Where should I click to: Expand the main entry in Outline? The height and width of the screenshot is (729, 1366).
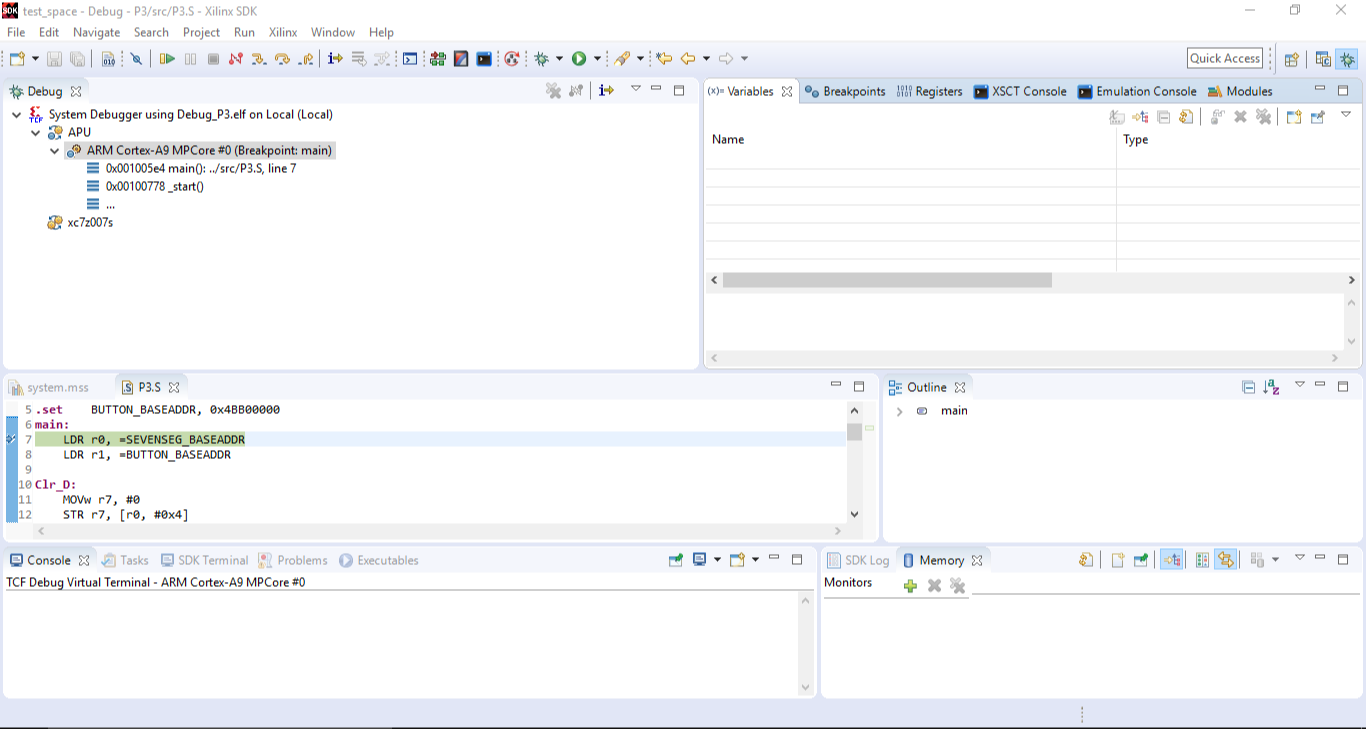pyautogui.click(x=899, y=412)
